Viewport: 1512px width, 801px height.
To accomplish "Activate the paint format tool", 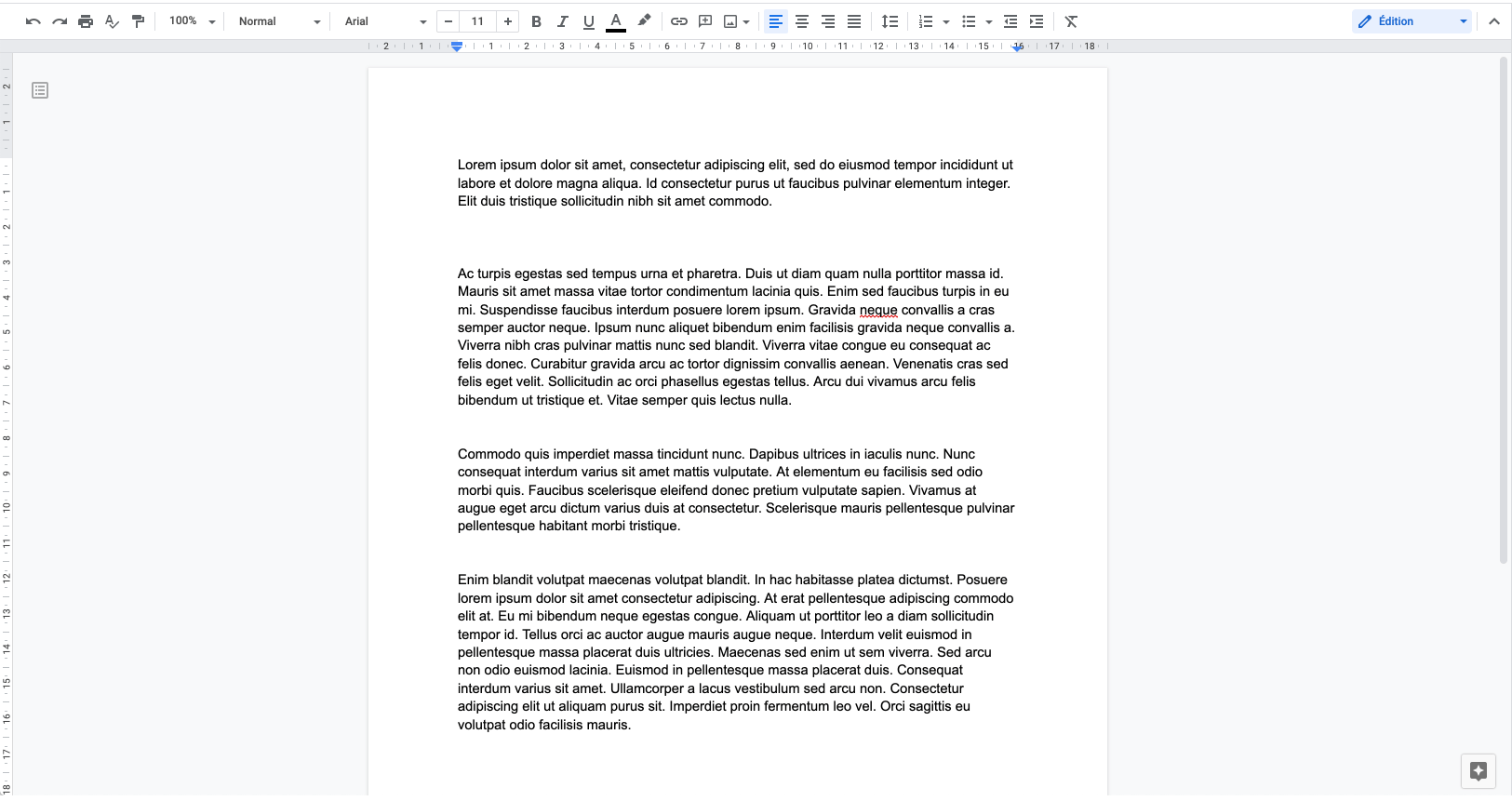I will click(x=138, y=21).
